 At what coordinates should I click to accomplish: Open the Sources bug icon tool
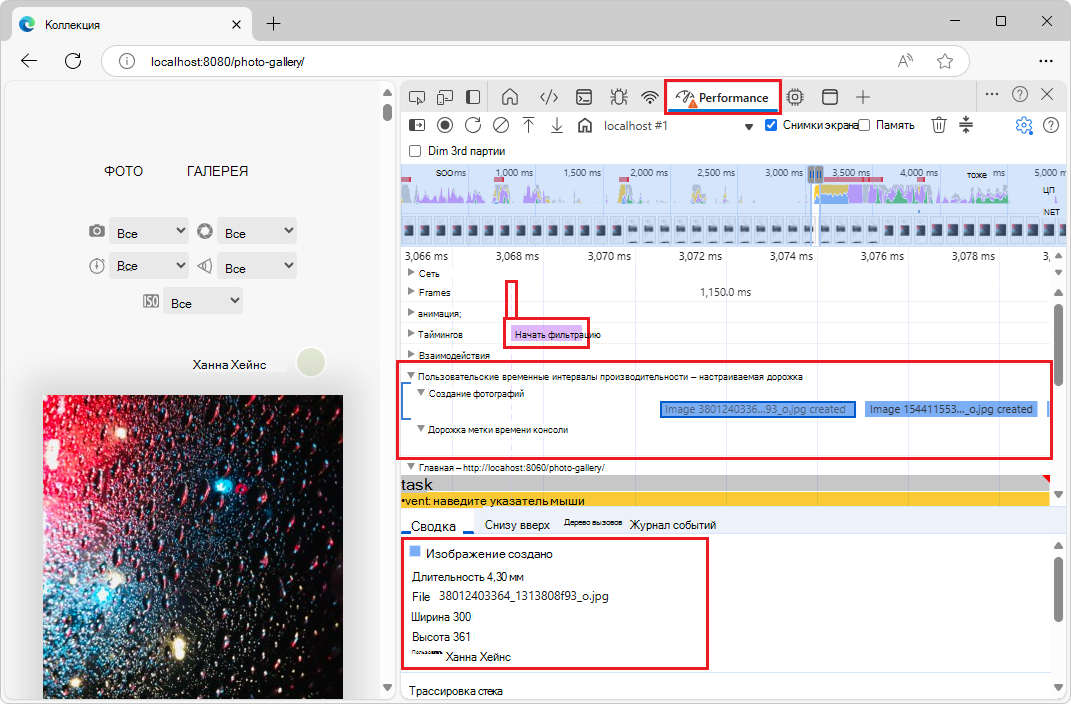pos(619,97)
